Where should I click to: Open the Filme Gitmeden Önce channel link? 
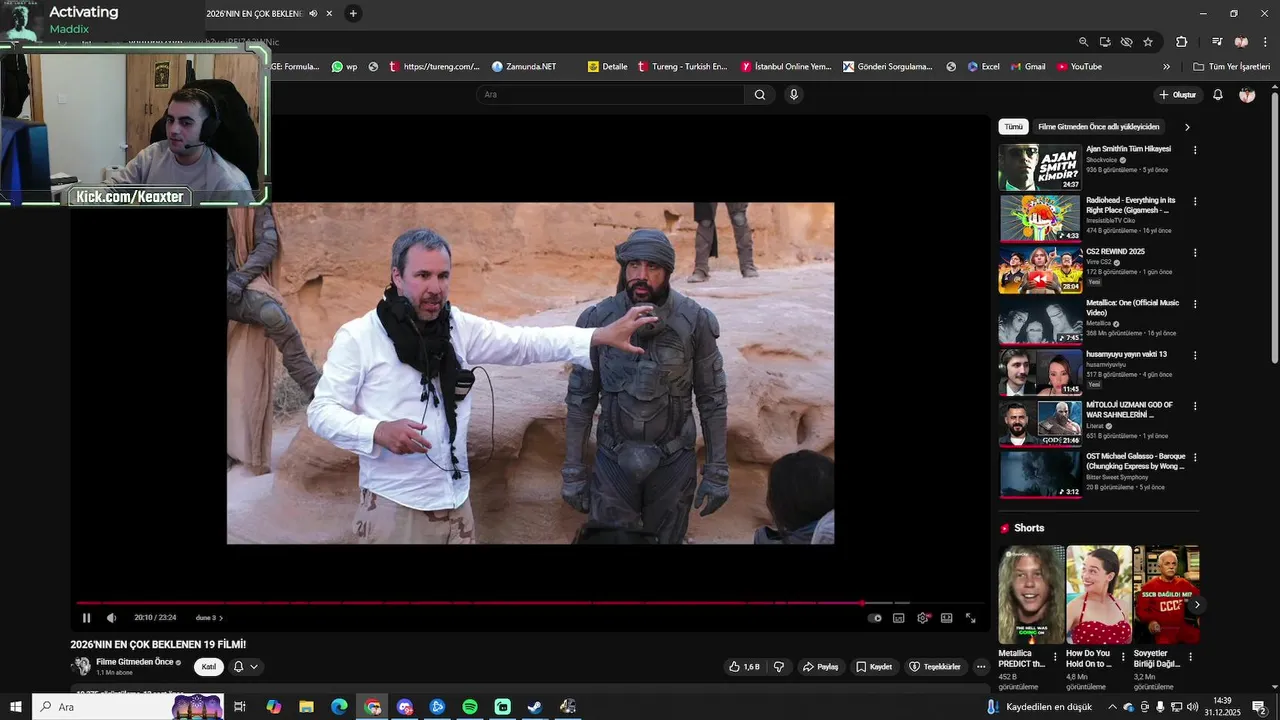click(x=137, y=662)
